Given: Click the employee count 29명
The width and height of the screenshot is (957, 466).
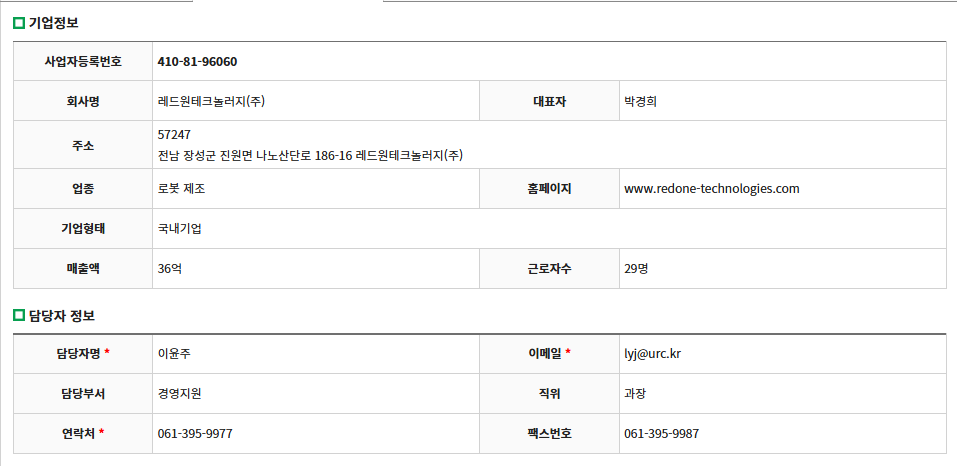Looking at the screenshot, I should coord(637,269).
